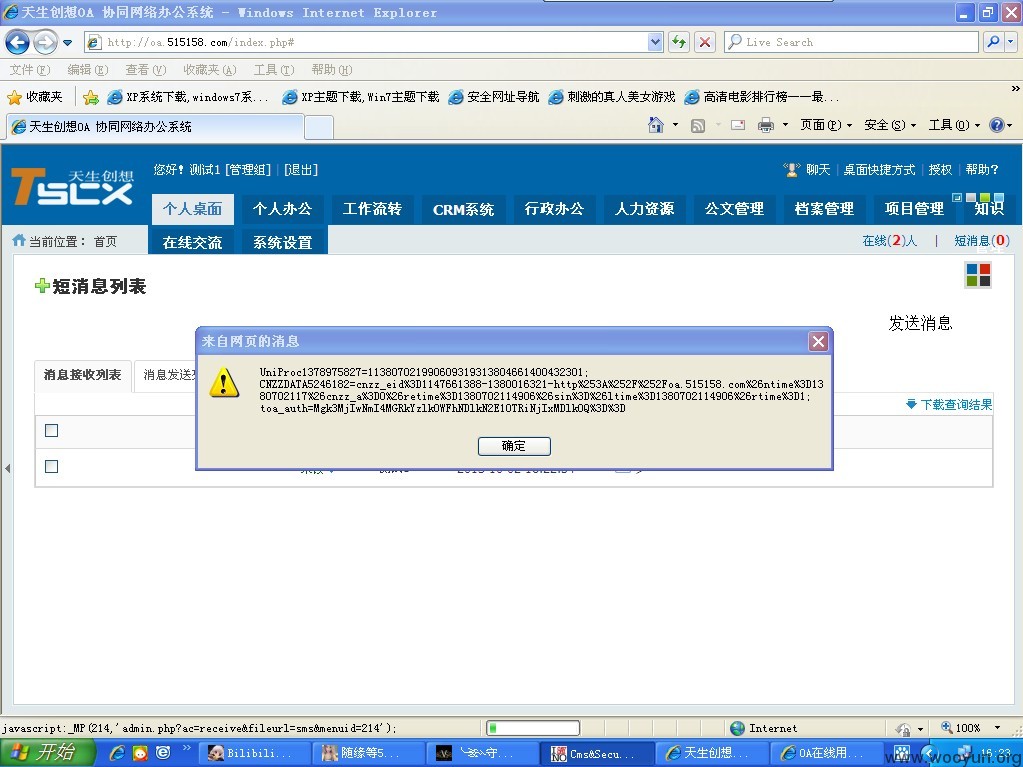
Task: Click the RSS feeds icon
Action: [x=697, y=125]
